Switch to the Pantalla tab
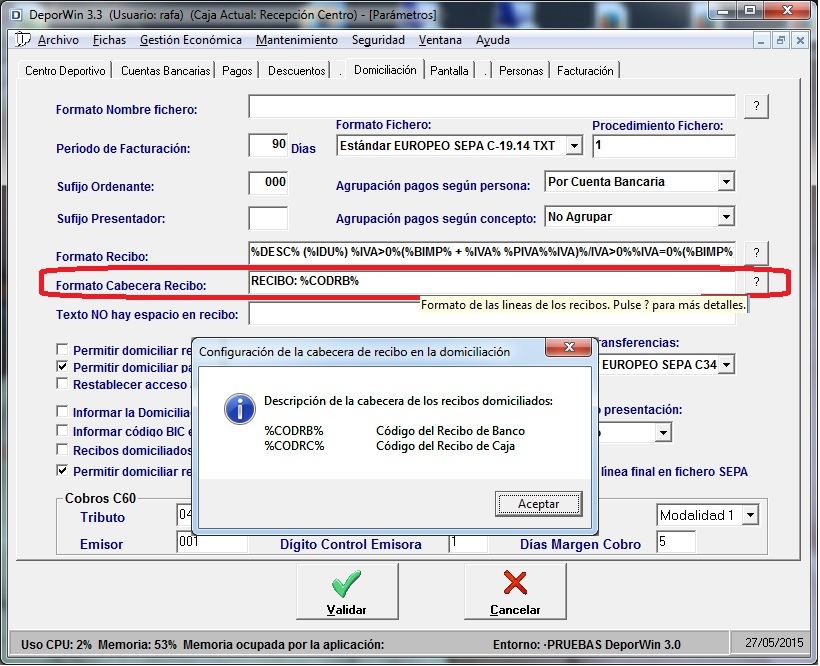Image resolution: width=820 pixels, height=666 pixels. (449, 71)
